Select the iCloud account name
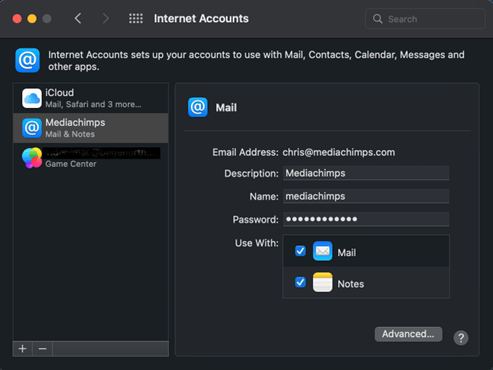 [60, 93]
